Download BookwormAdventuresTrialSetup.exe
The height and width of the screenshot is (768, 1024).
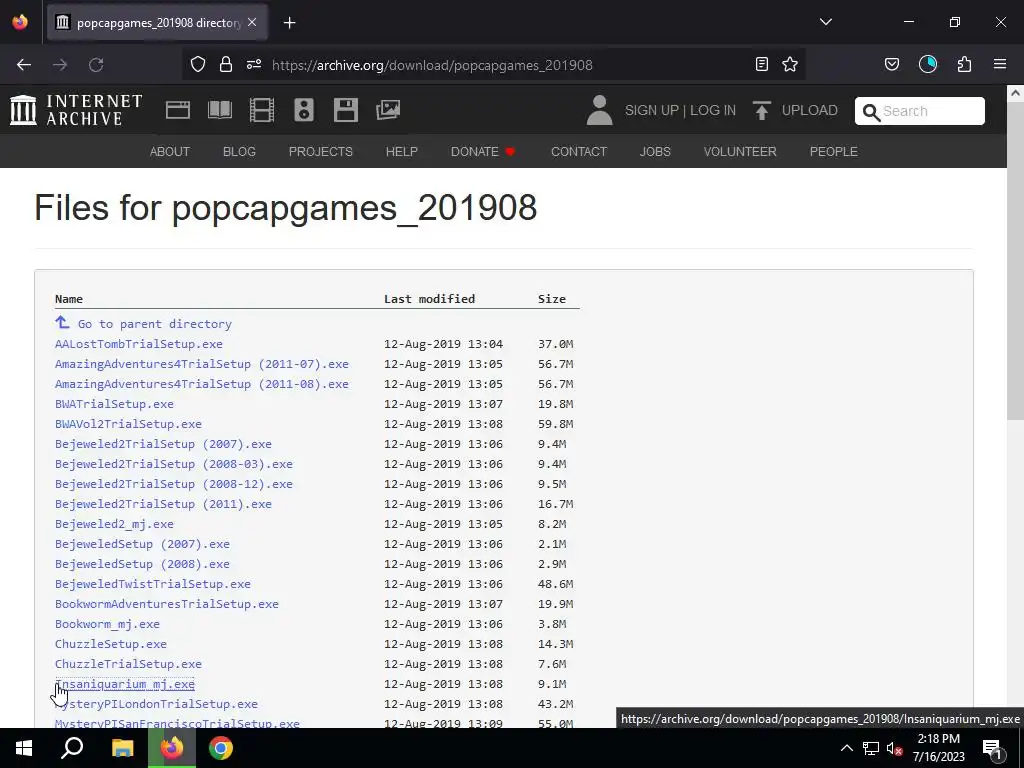click(x=167, y=604)
